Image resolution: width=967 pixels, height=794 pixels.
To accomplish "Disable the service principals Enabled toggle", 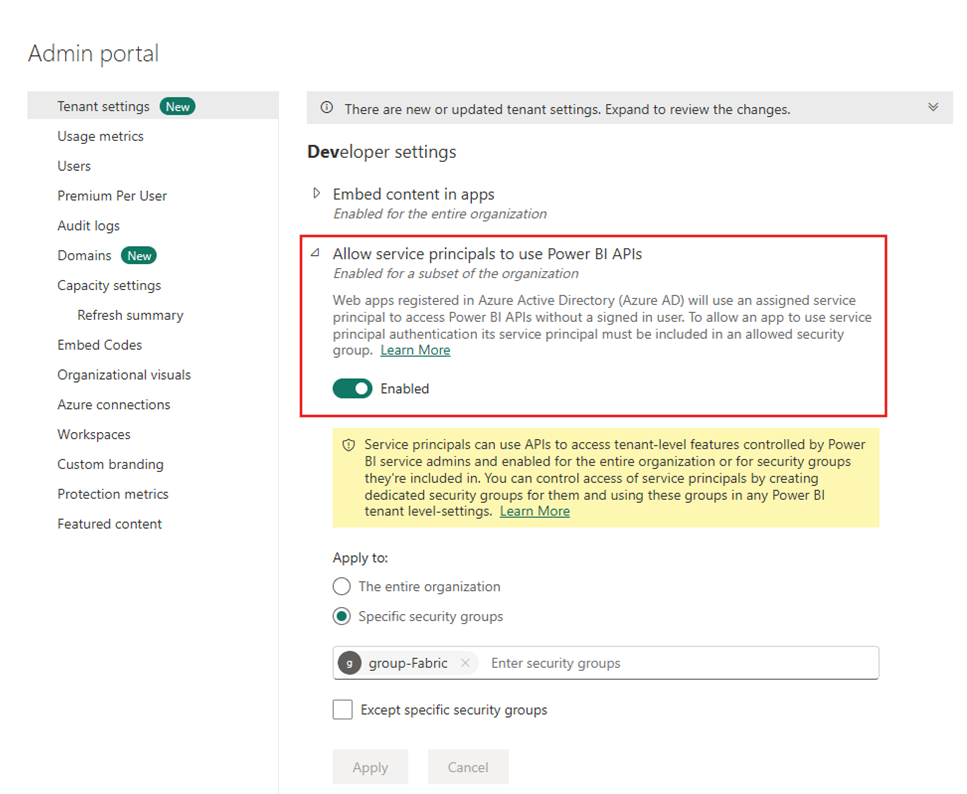I will [351, 387].
